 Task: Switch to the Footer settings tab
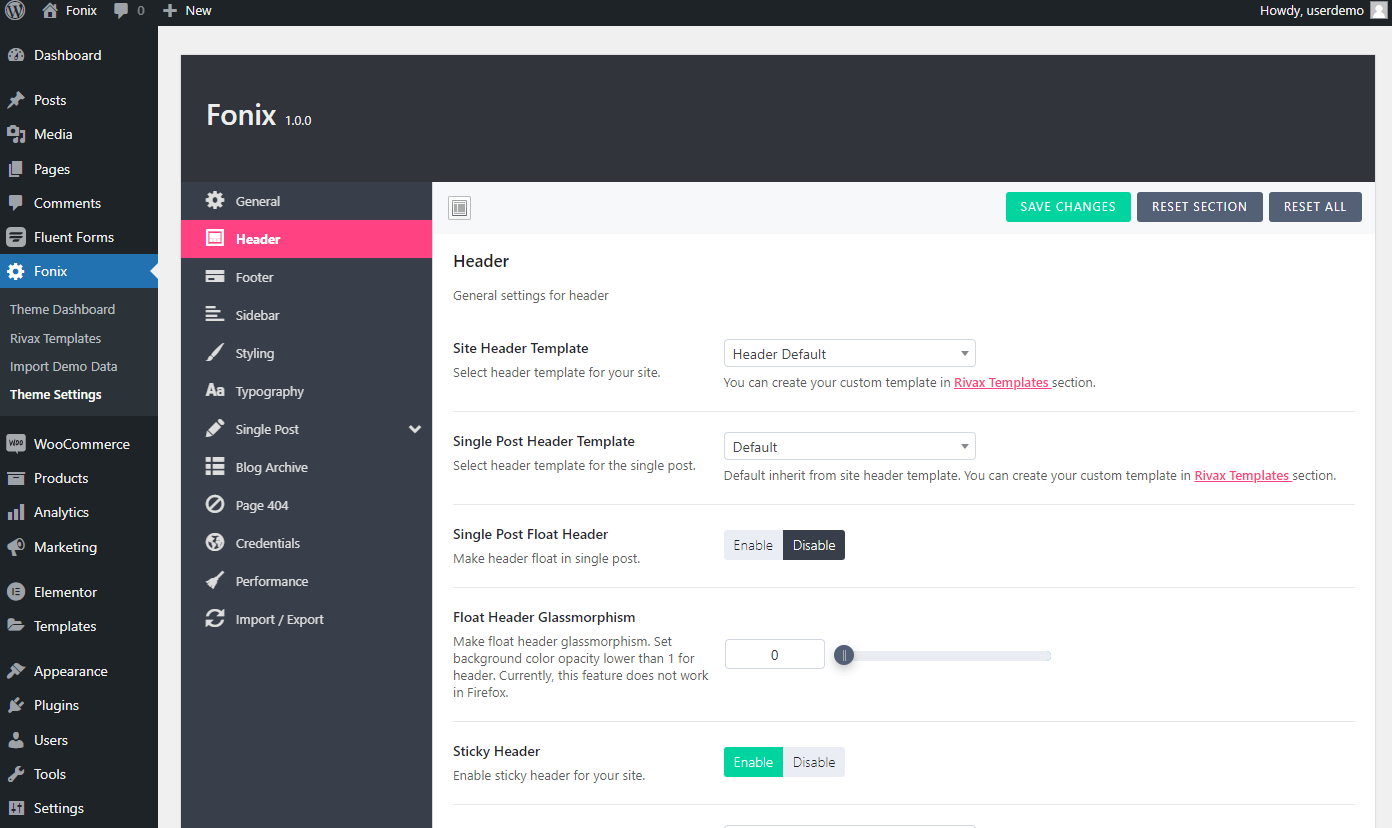click(x=254, y=277)
